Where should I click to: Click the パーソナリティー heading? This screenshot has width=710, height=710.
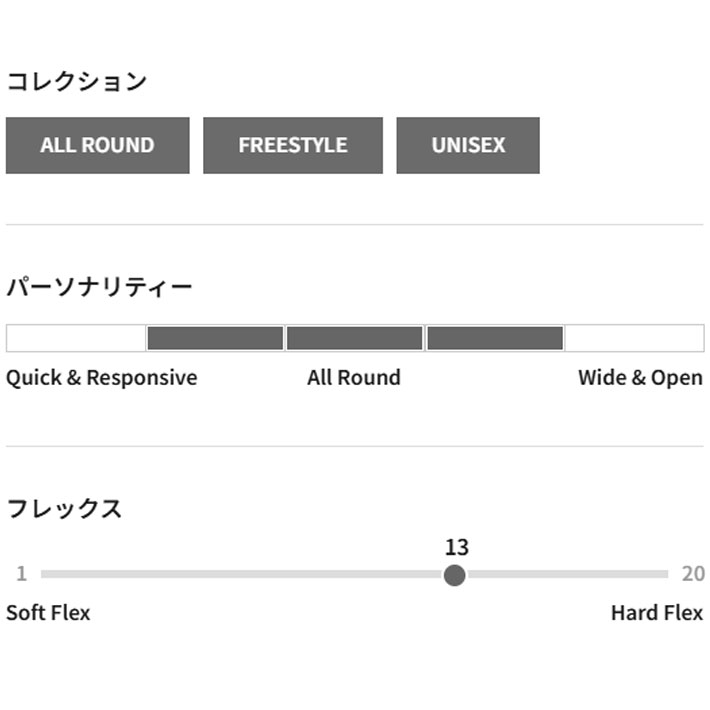[x=100, y=288]
